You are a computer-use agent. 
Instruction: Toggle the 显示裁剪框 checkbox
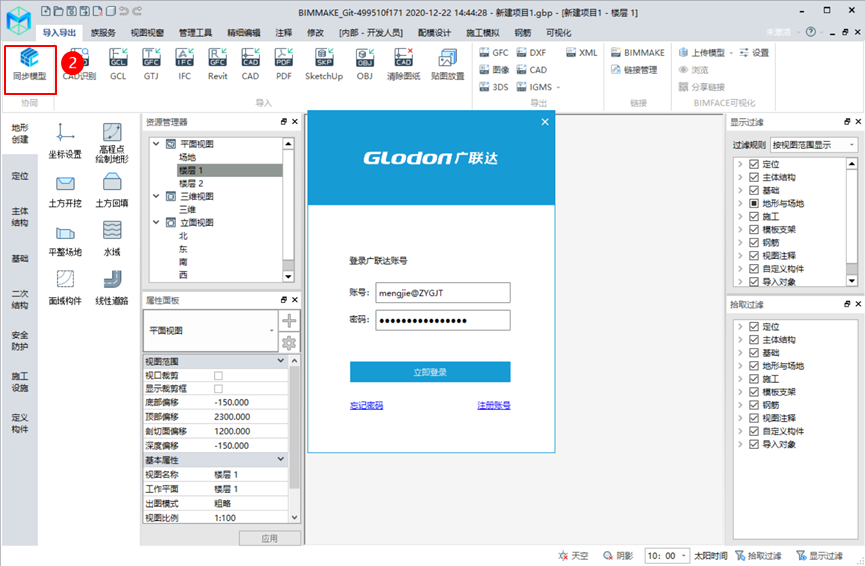[x=218, y=389]
